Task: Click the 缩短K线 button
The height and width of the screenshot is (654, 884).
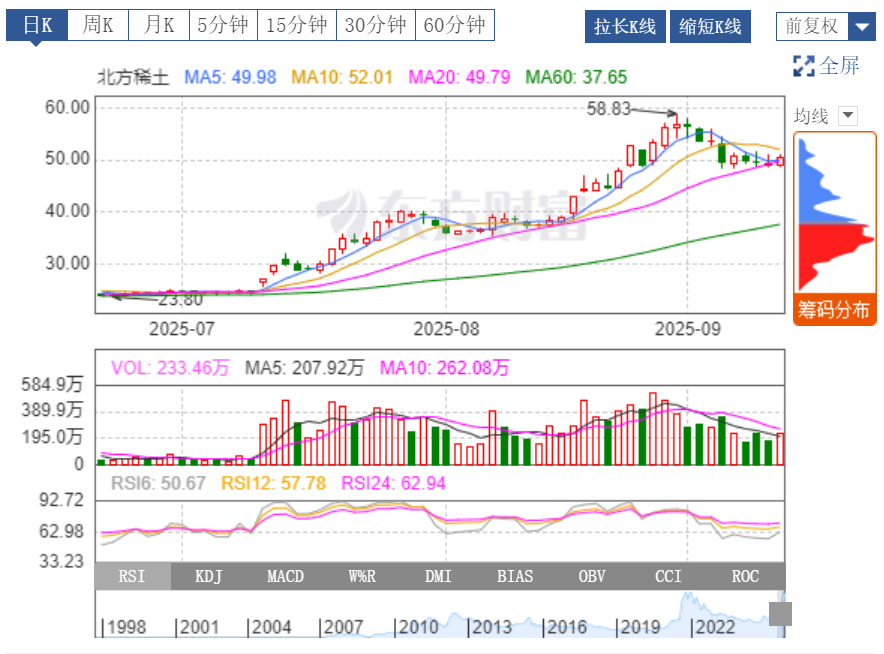Action: (x=710, y=26)
